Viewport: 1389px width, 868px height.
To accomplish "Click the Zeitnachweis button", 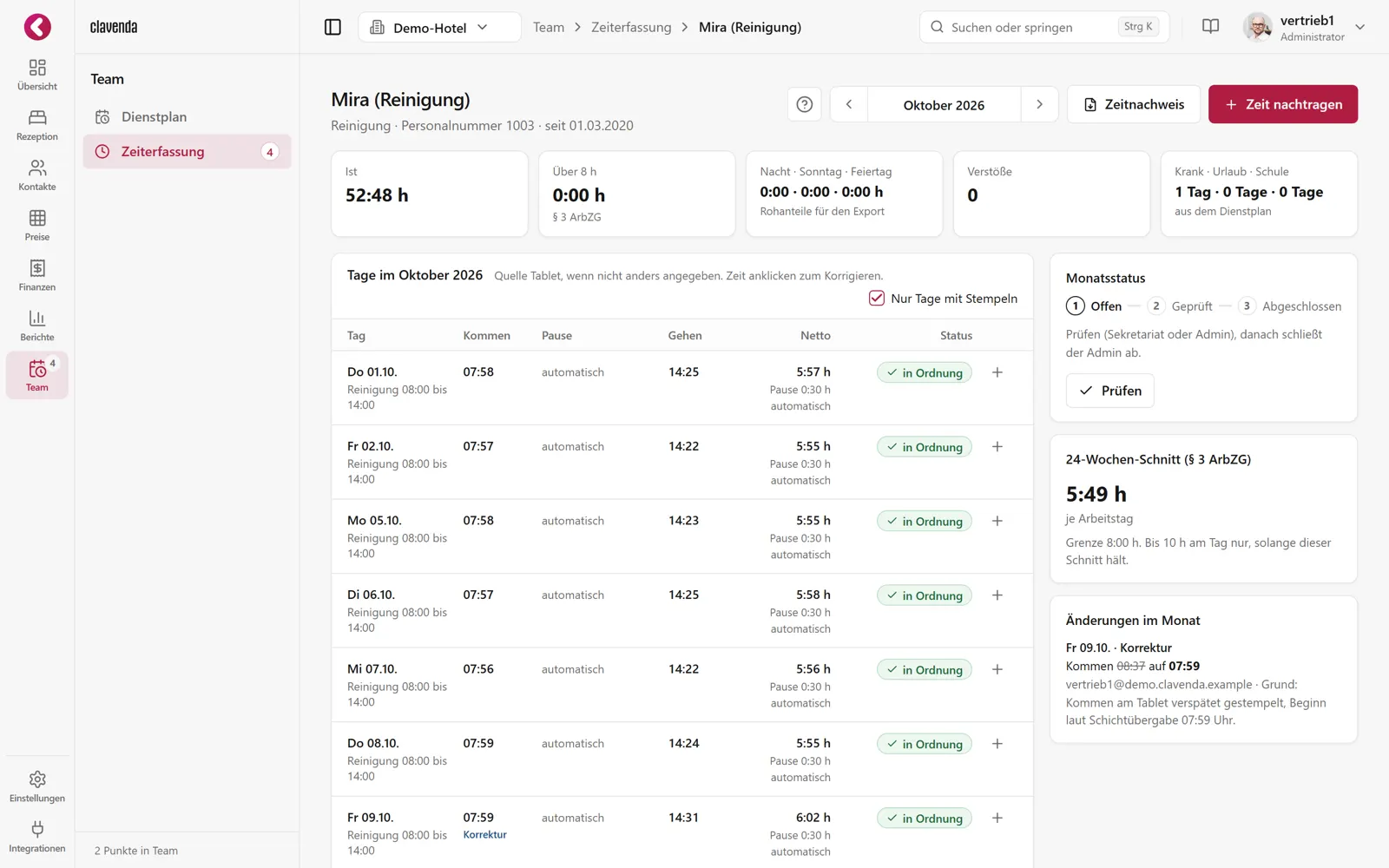I will click(1134, 104).
